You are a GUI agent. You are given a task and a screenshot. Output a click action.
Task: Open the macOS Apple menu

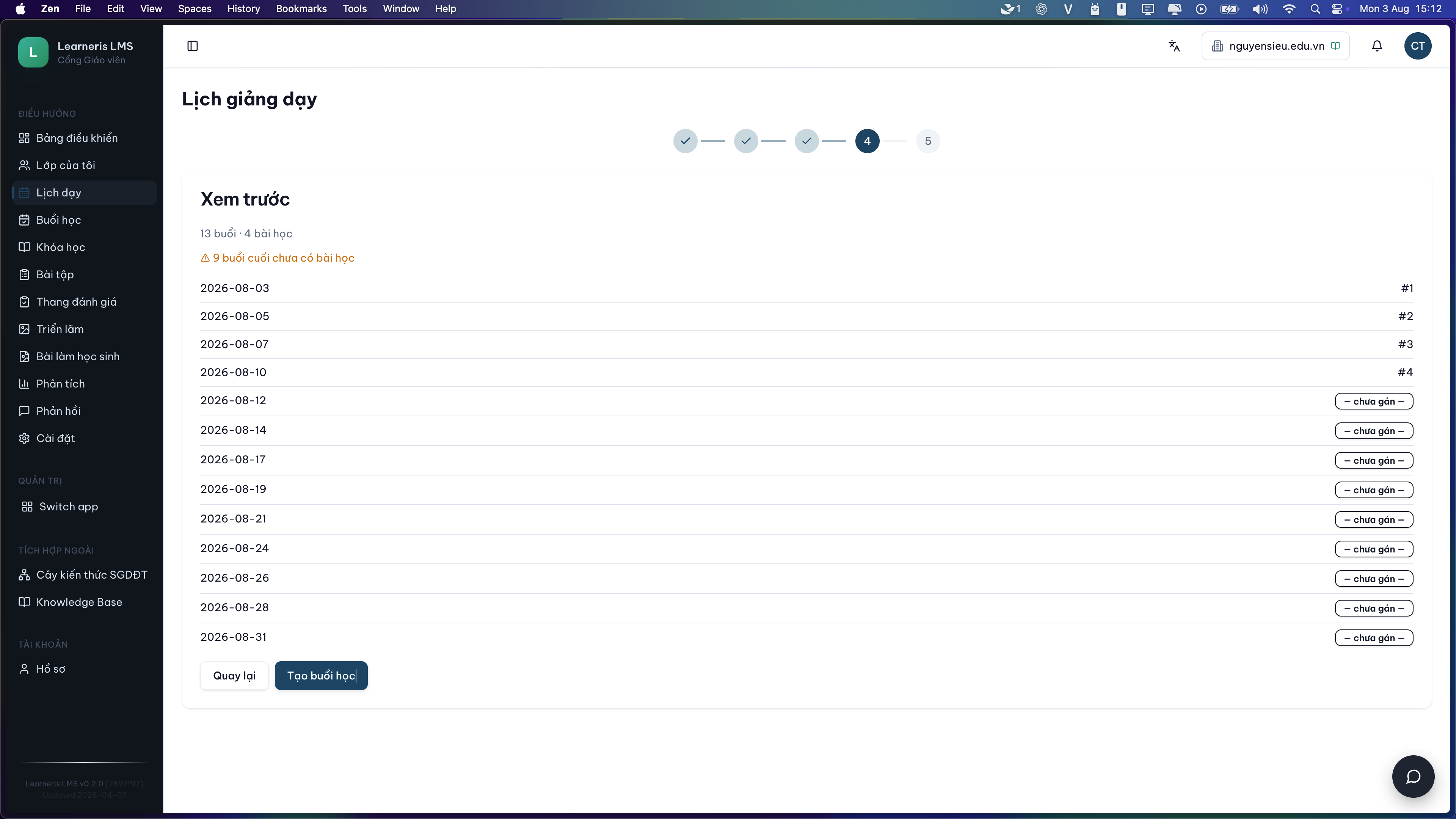coord(20,8)
